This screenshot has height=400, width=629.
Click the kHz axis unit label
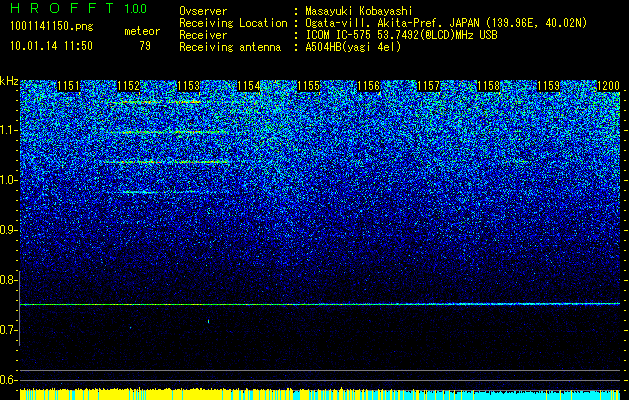pos(9,81)
